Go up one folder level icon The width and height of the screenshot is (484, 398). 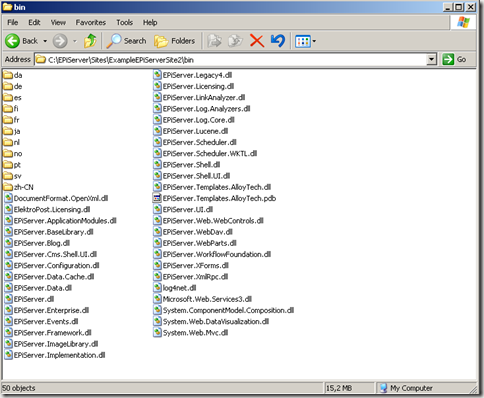click(90, 41)
